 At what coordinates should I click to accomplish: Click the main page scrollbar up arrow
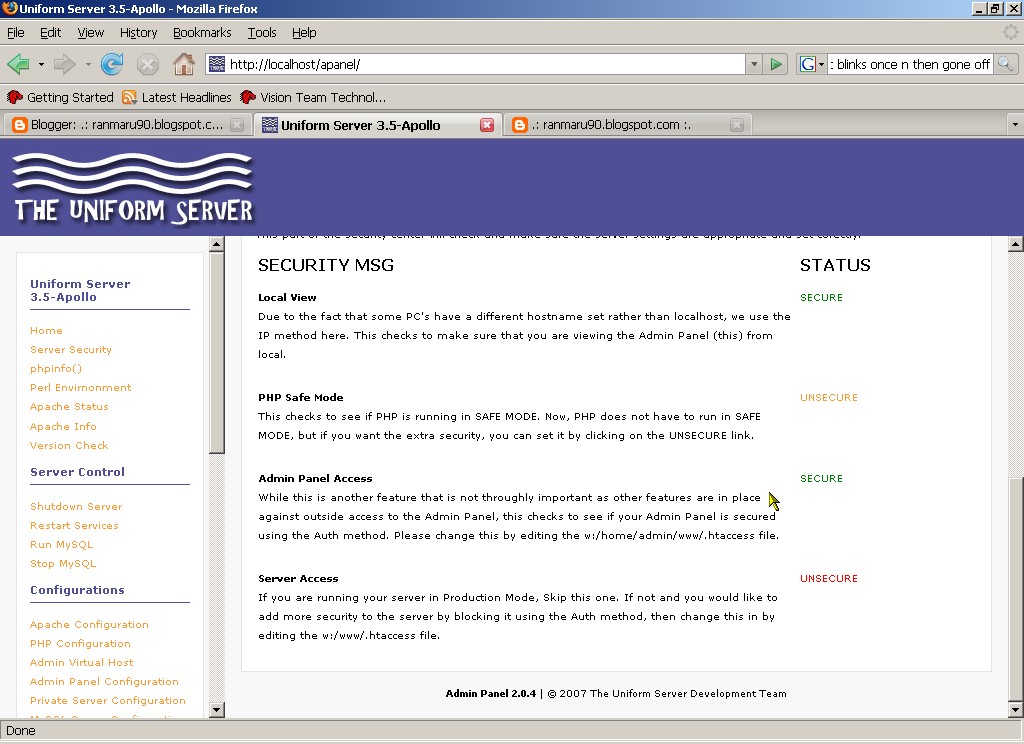coord(1016,244)
